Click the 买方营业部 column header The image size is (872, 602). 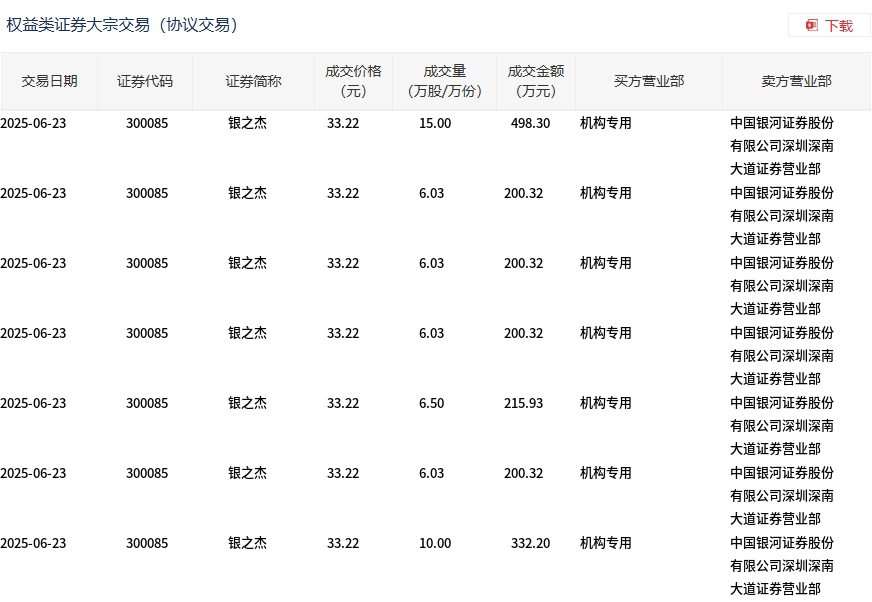(649, 81)
